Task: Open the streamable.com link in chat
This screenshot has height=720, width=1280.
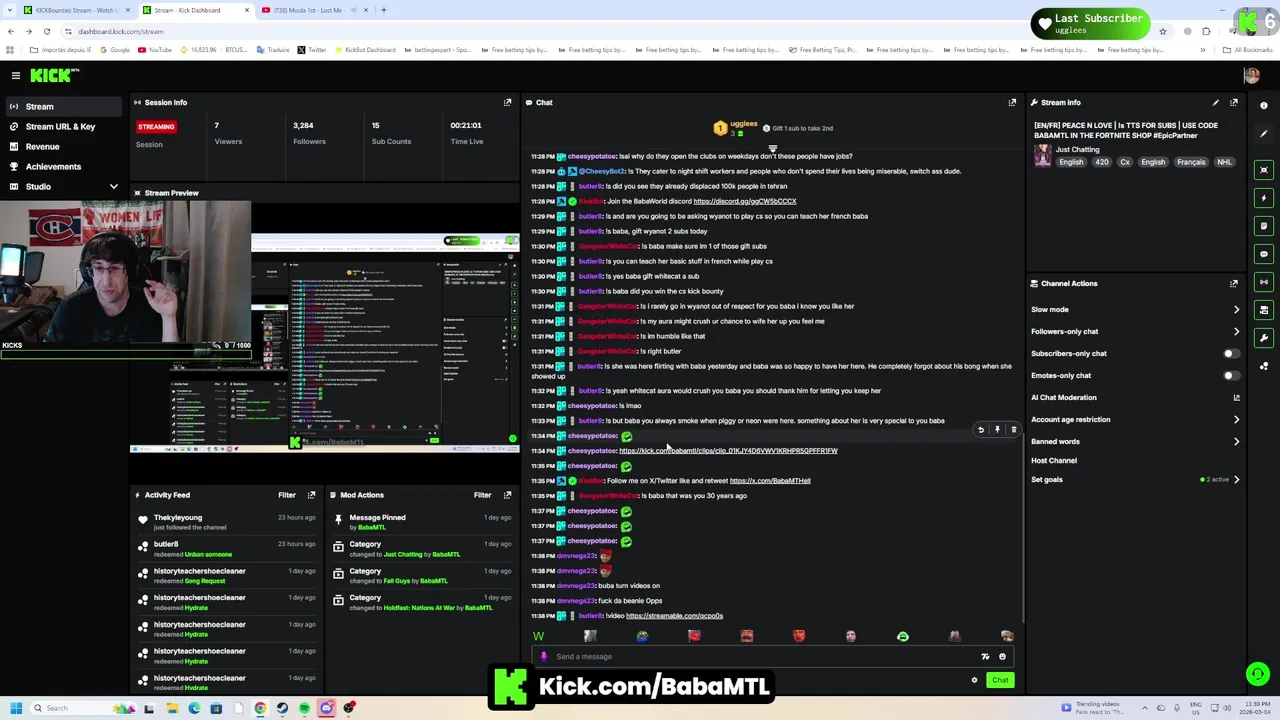Action: tap(674, 616)
